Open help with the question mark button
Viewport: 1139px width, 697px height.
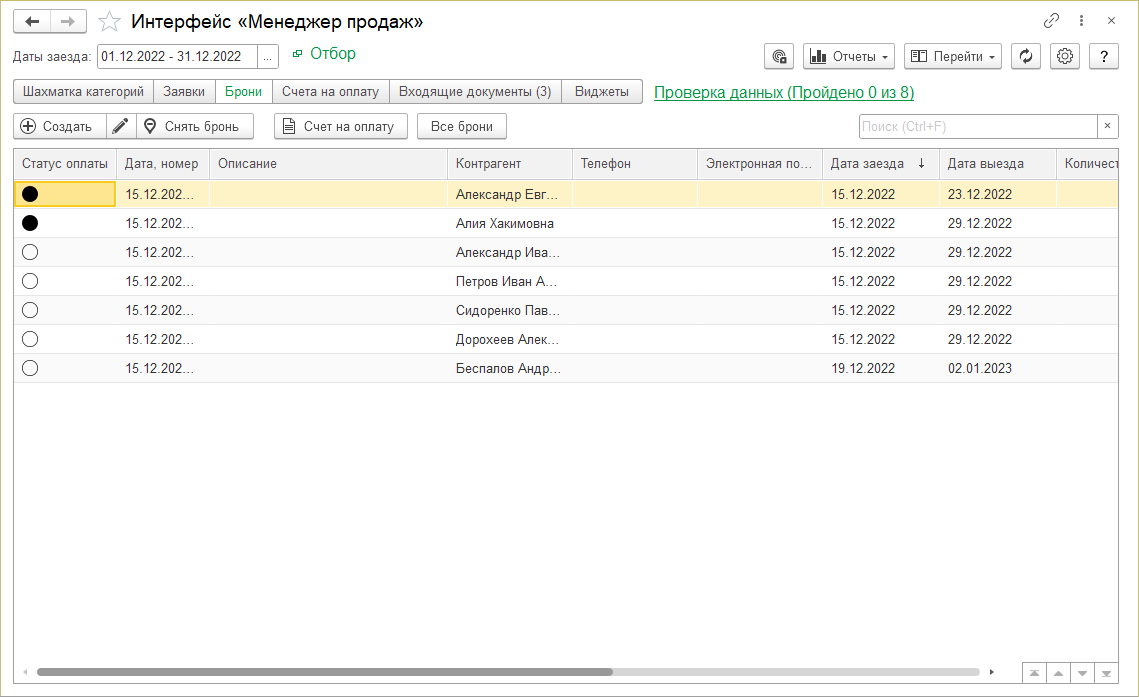pyautogui.click(x=1104, y=57)
